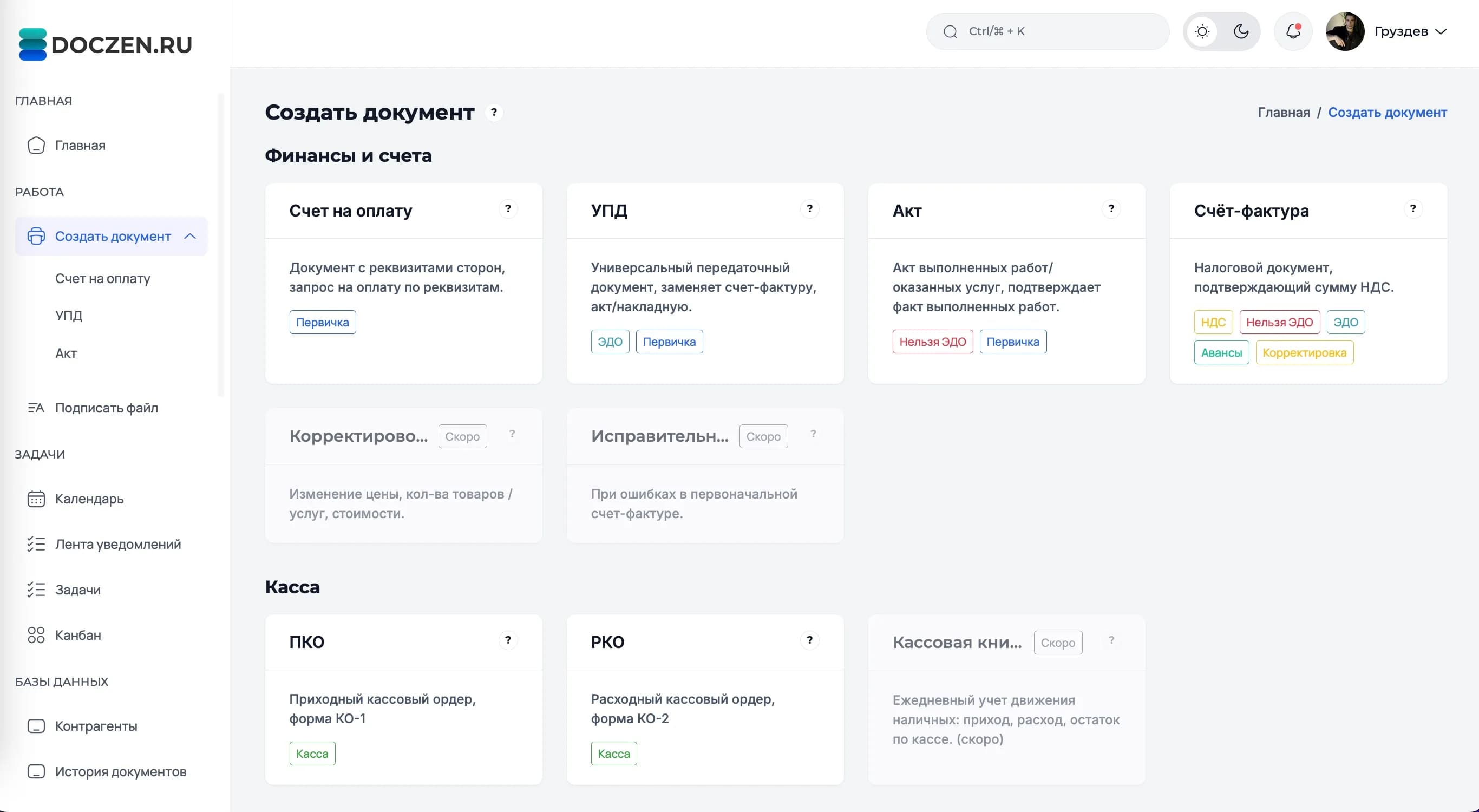Image resolution: width=1479 pixels, height=812 pixels.
Task: Click help icon on Корректирово... card
Action: coord(512,434)
